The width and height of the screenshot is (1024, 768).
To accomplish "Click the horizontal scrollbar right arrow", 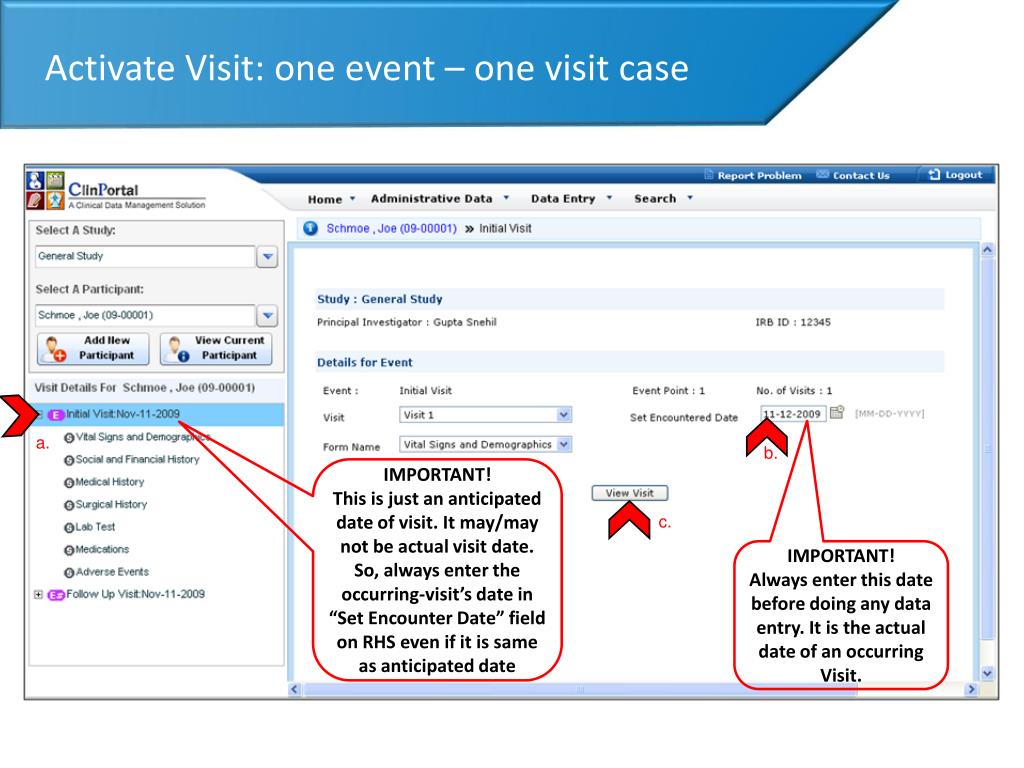I will (x=972, y=689).
